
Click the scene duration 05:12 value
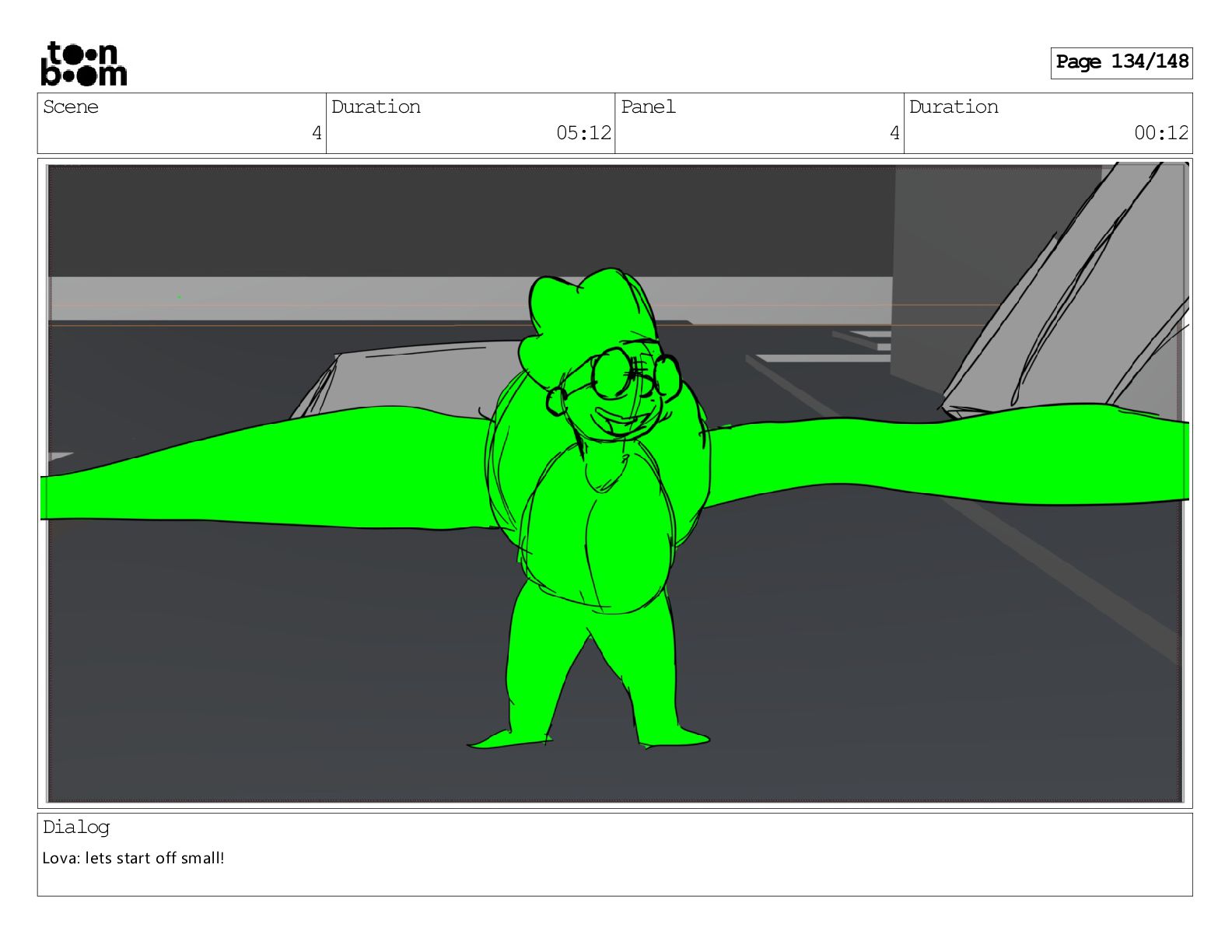click(x=583, y=133)
